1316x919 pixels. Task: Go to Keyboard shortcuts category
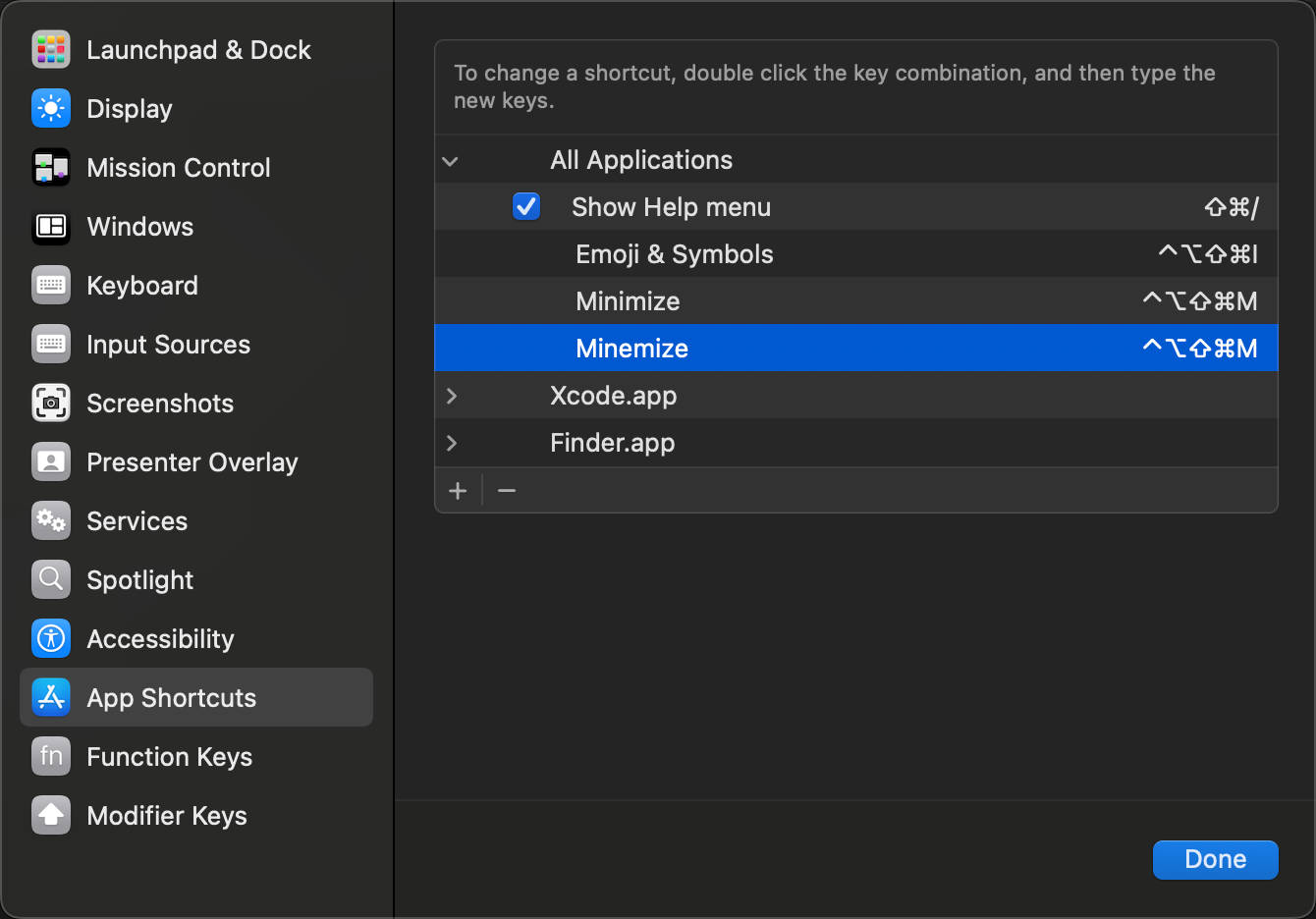(x=142, y=286)
